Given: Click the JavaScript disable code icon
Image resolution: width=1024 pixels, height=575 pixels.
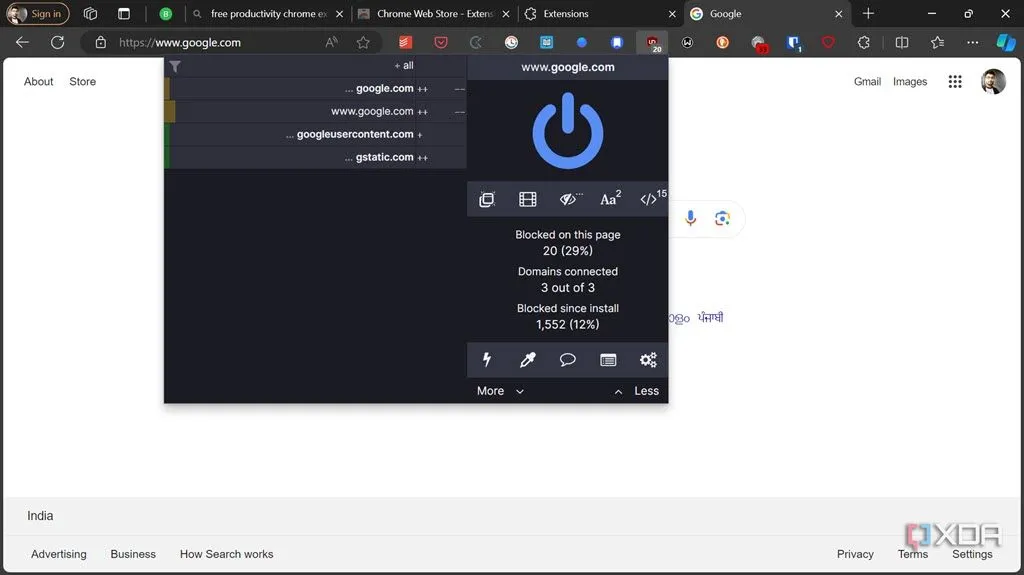Looking at the screenshot, I should 649,199.
